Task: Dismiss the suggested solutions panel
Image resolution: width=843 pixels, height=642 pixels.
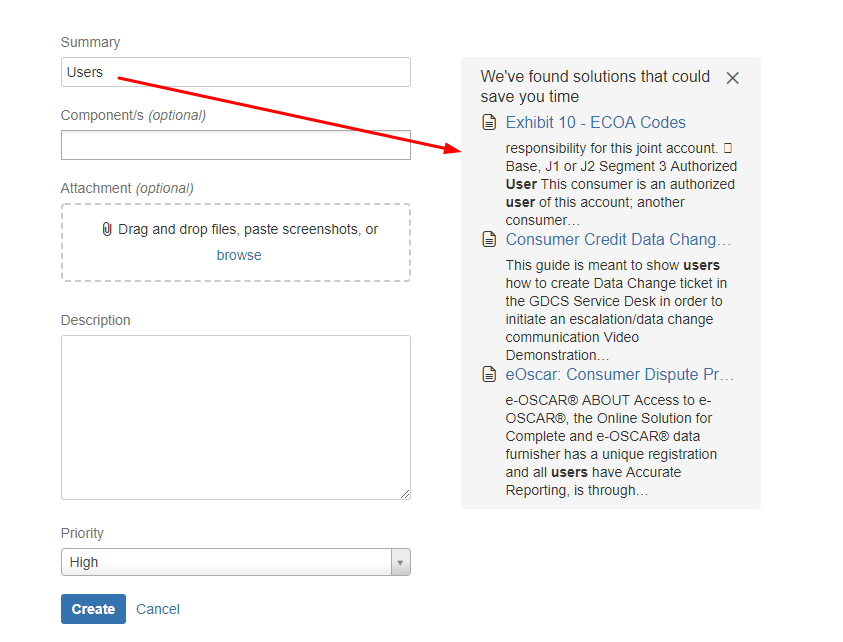Action: point(732,78)
